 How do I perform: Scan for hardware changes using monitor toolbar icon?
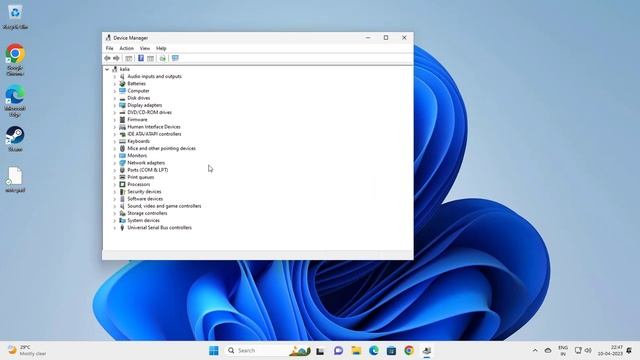click(175, 58)
